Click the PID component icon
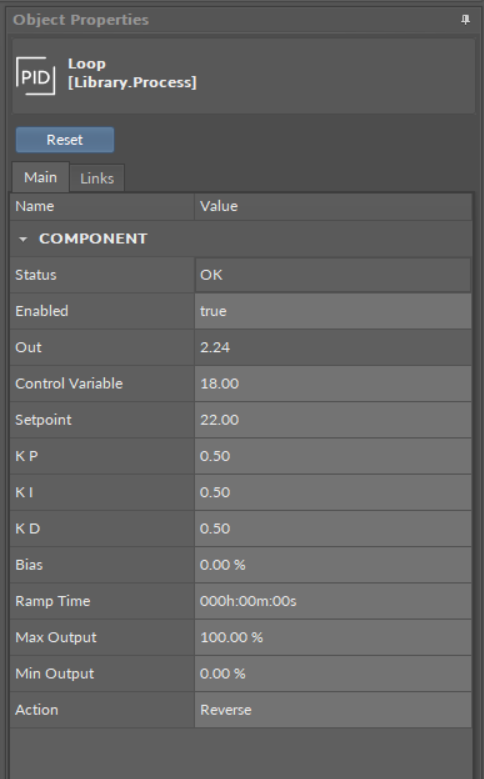Image resolution: width=484 pixels, height=779 pixels. click(35, 76)
